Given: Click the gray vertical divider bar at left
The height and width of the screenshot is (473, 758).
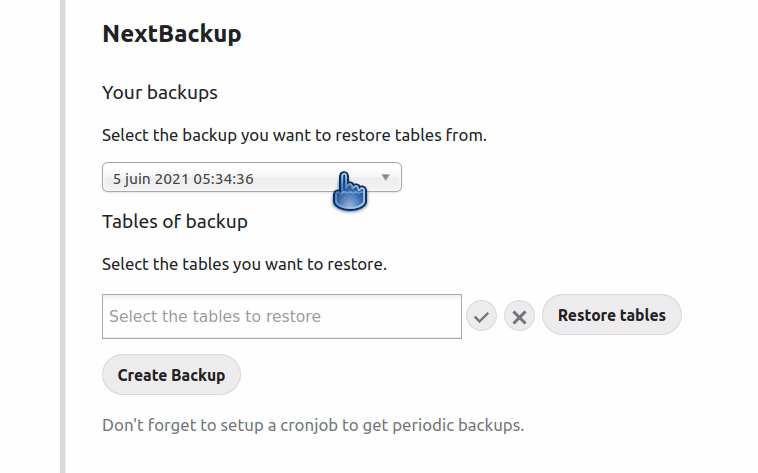Looking at the screenshot, I should (63, 236).
